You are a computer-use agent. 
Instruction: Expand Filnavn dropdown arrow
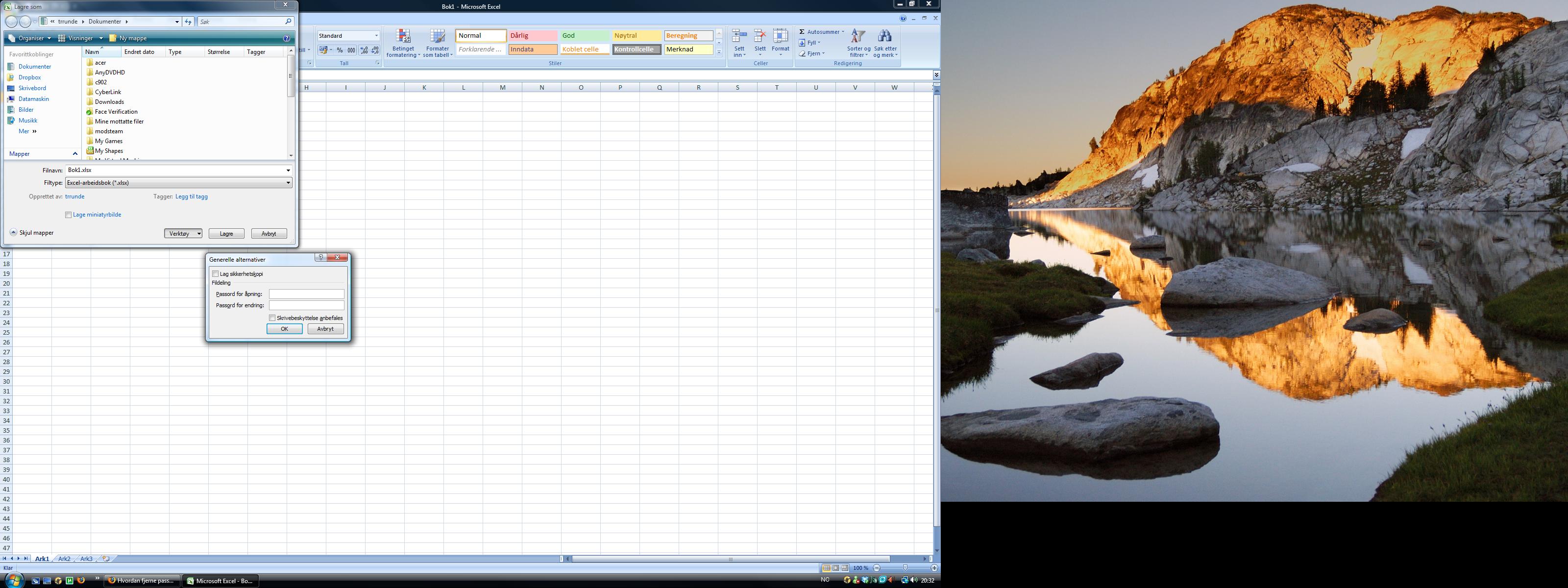(288, 171)
